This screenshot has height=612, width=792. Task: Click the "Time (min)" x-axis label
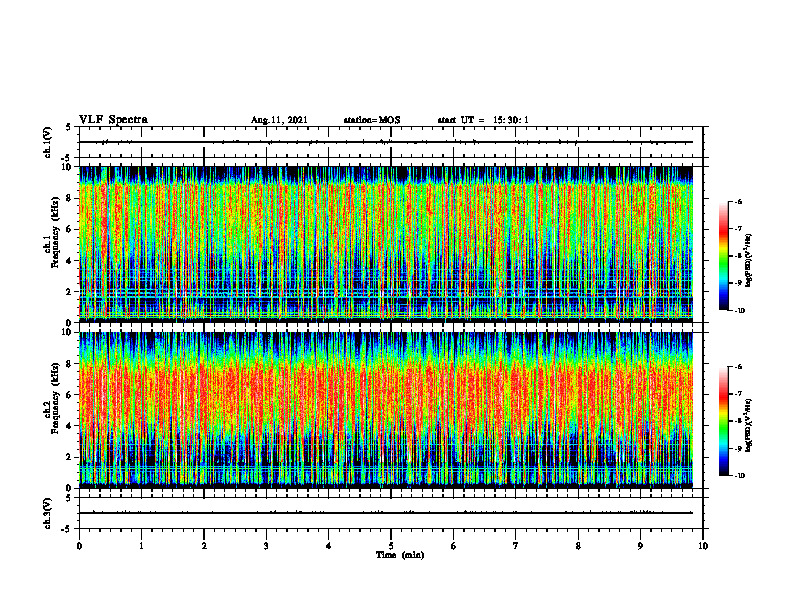coord(400,555)
